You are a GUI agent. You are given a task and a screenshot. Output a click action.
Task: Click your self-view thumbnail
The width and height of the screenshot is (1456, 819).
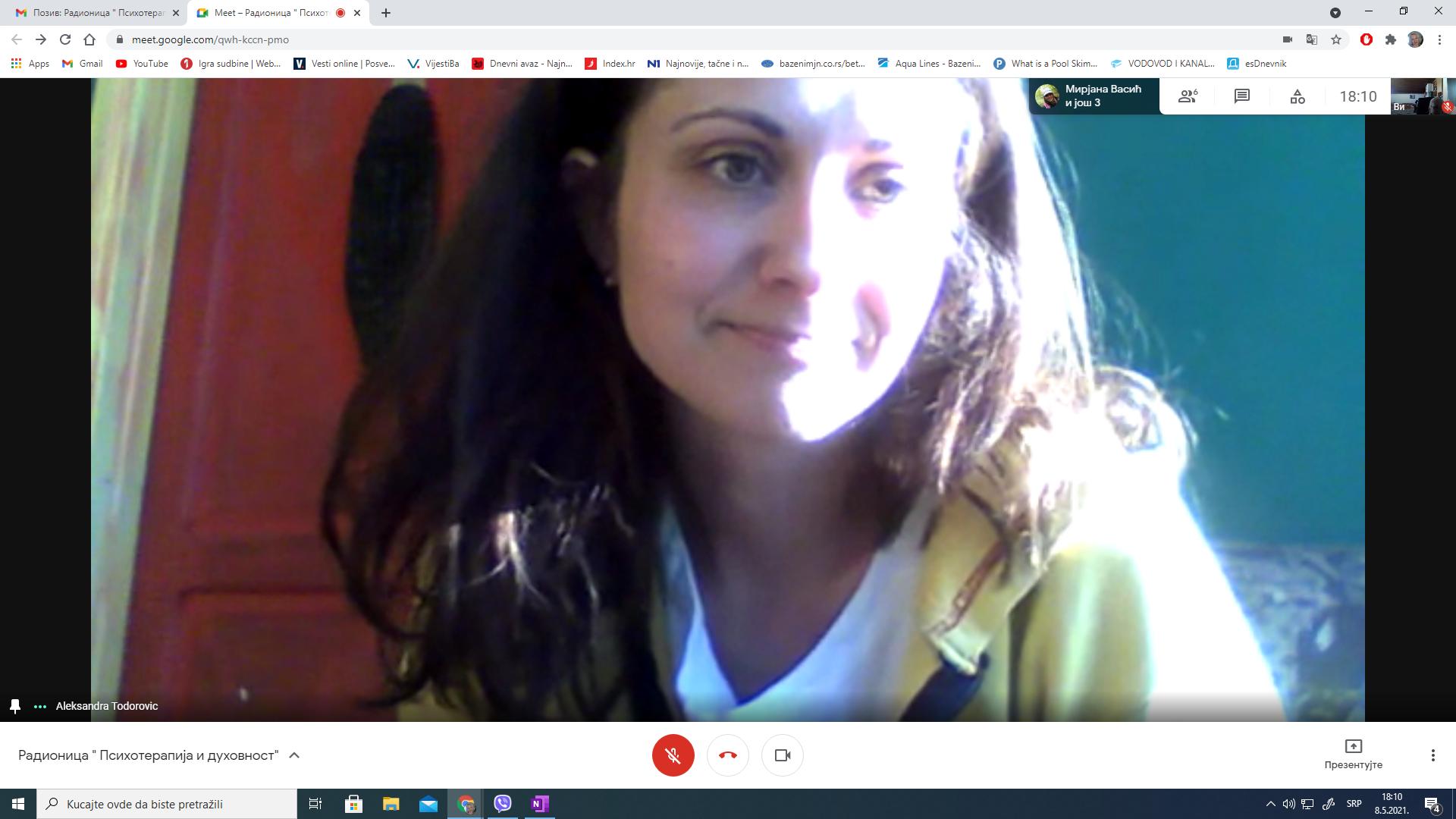click(1422, 96)
